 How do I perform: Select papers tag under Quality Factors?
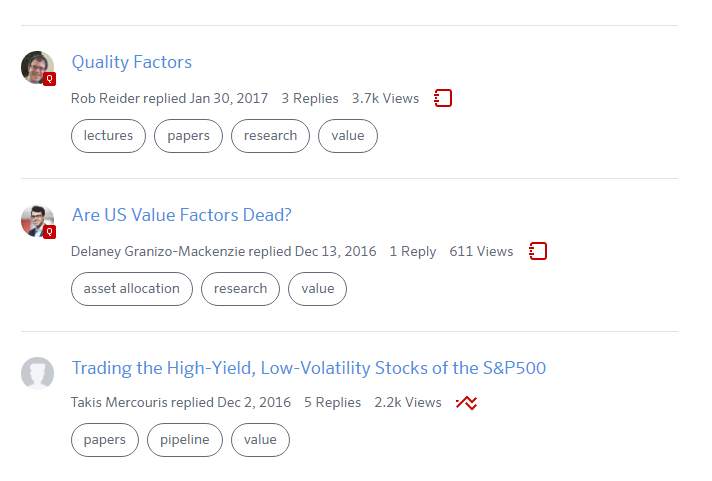coord(188,136)
